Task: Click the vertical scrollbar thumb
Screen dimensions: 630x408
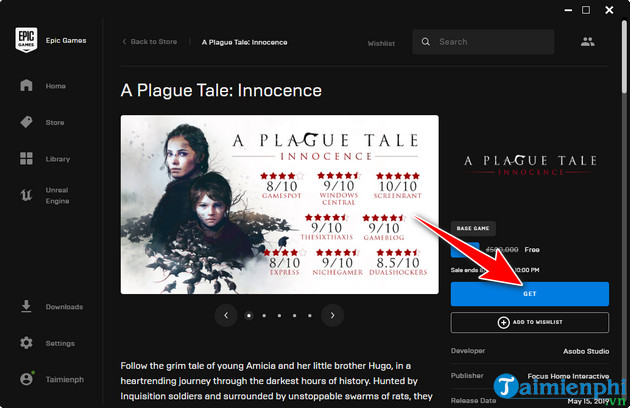Action: coord(624,56)
